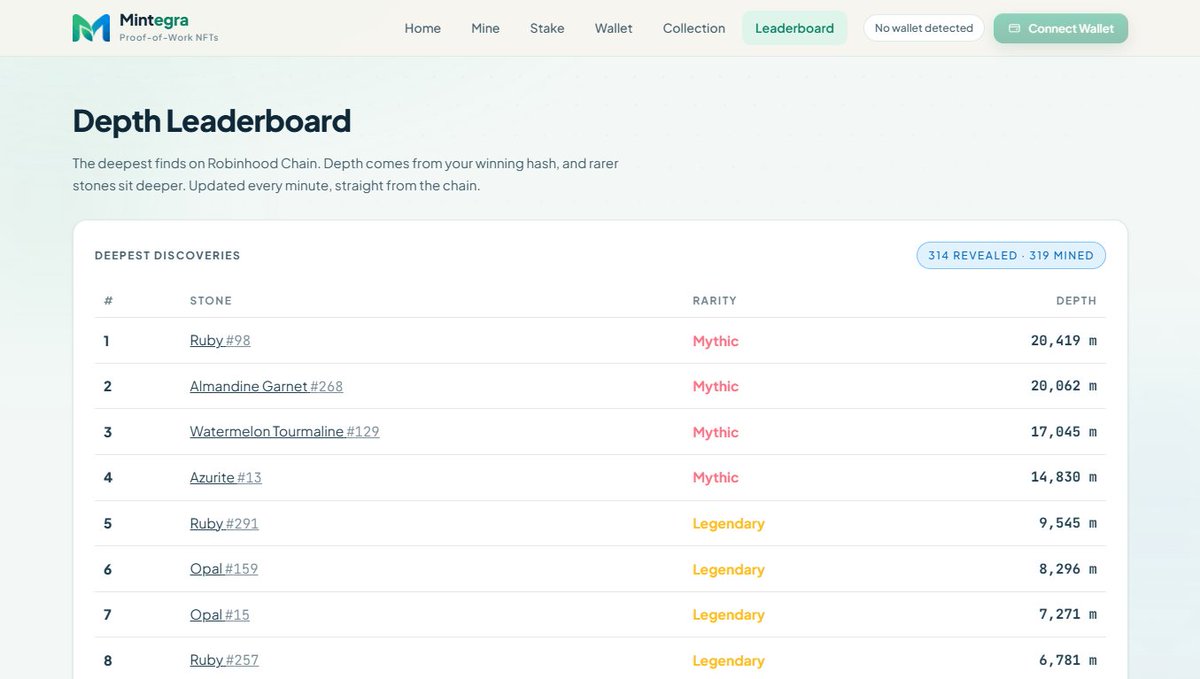Click the No wallet detected badge
This screenshot has height=679, width=1200.
click(924, 28)
